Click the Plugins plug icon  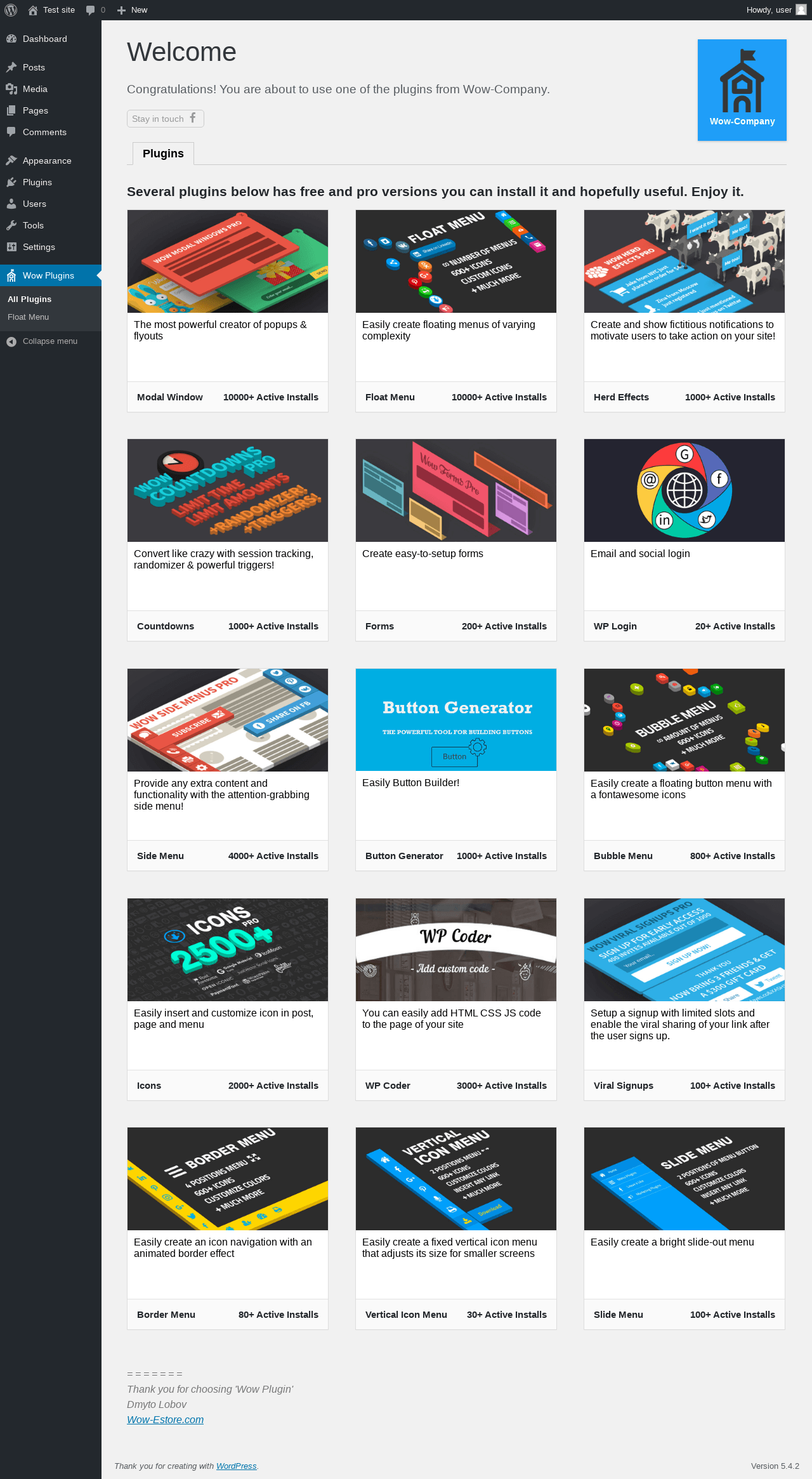tap(11, 182)
